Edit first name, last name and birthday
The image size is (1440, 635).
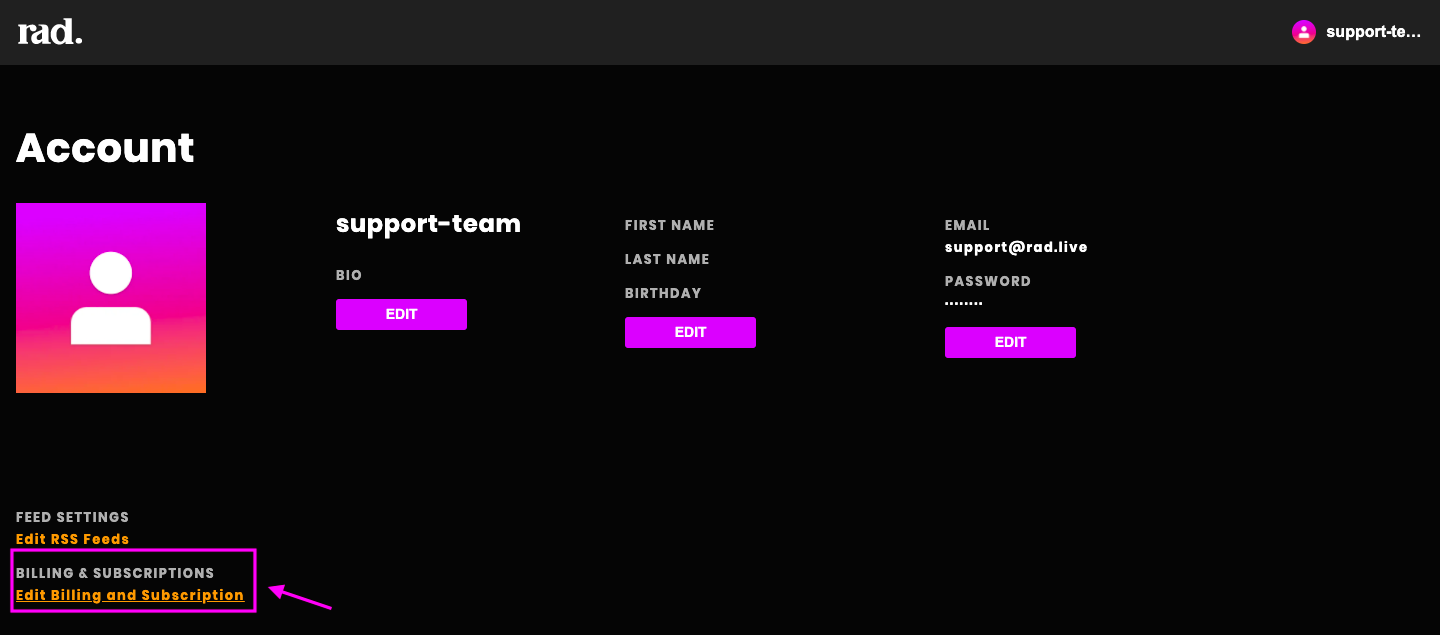690,332
